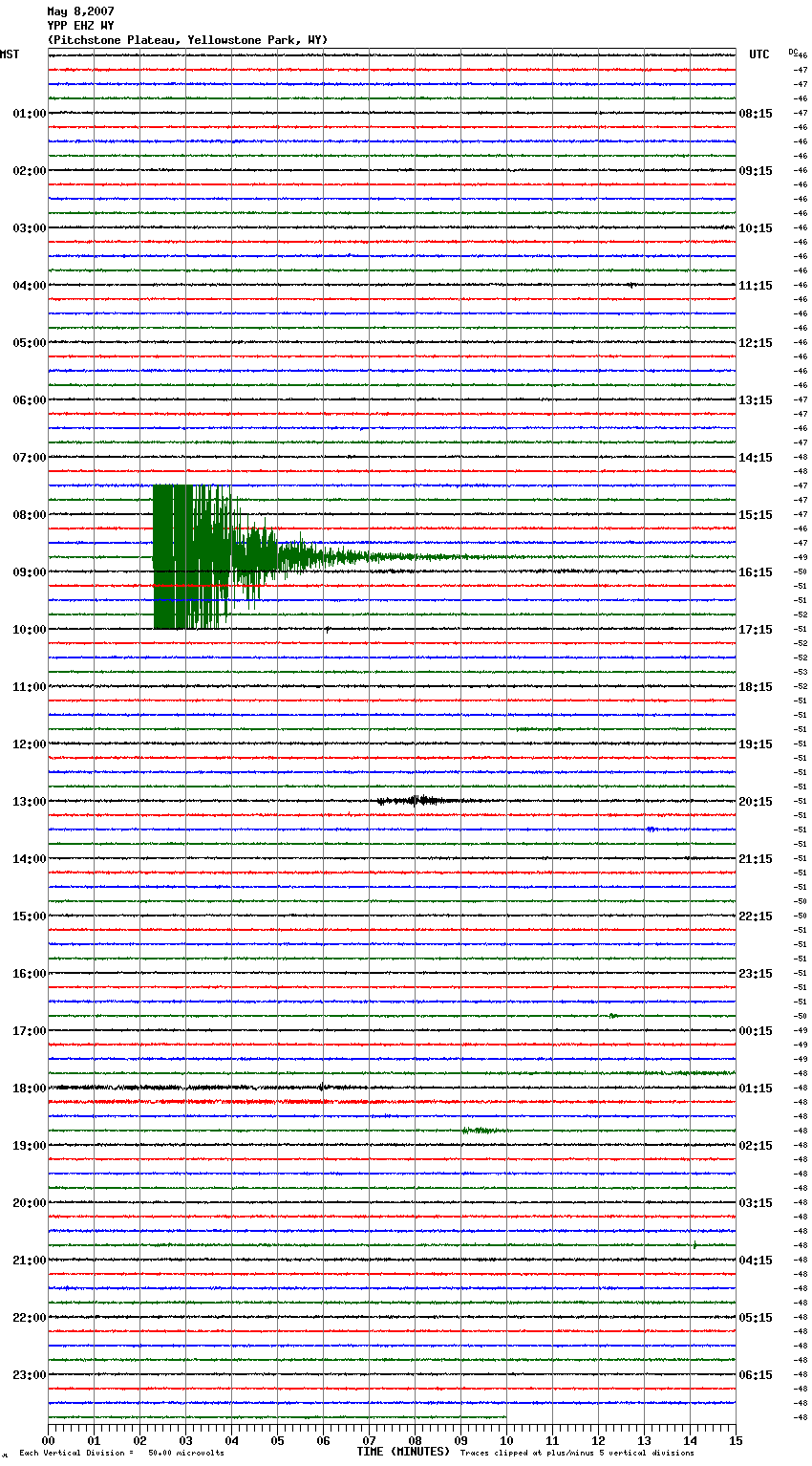
Task: Click the 23:15 UTC time label
Action: (756, 974)
